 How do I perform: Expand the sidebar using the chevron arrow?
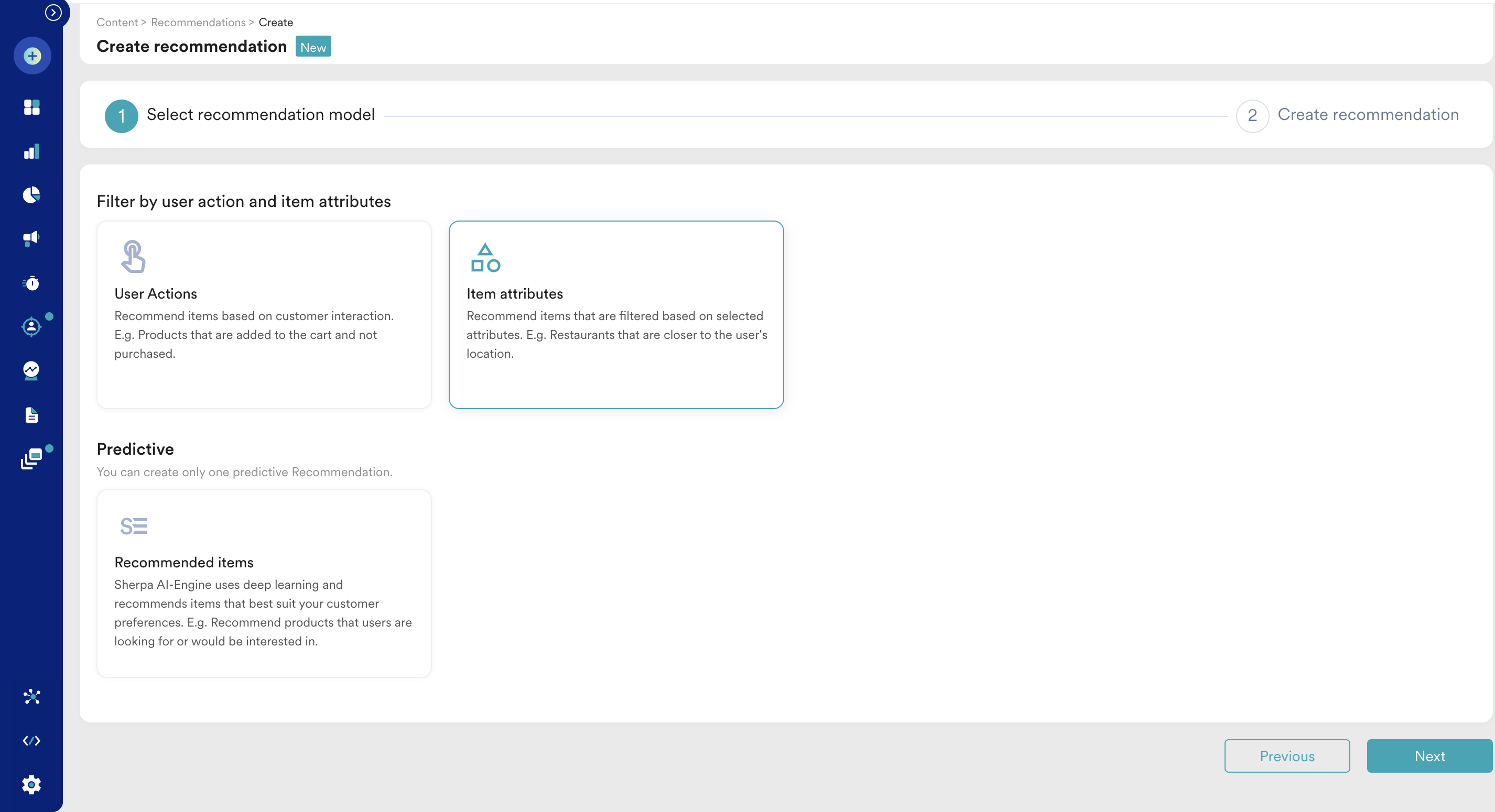(x=55, y=12)
